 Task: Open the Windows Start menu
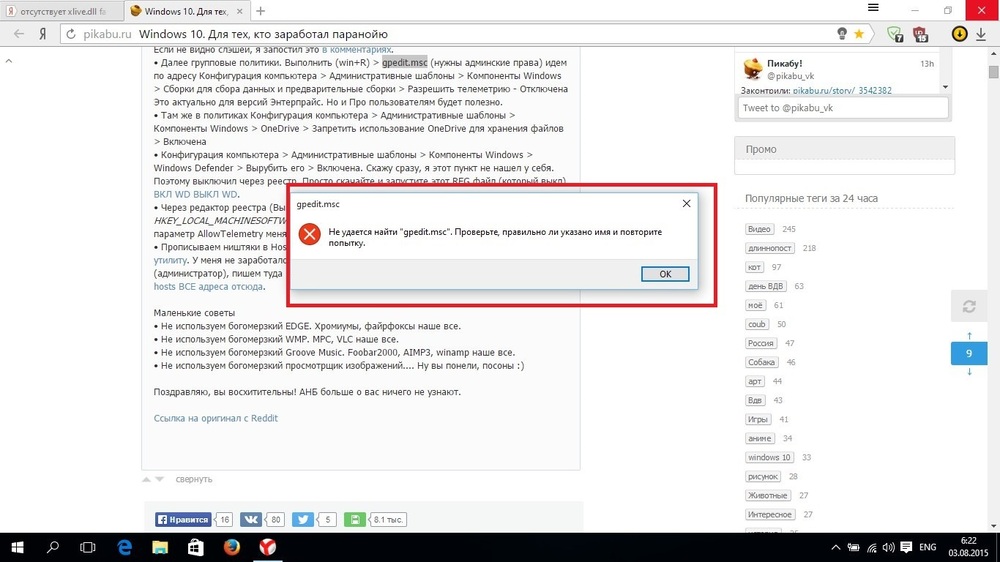click(17, 547)
